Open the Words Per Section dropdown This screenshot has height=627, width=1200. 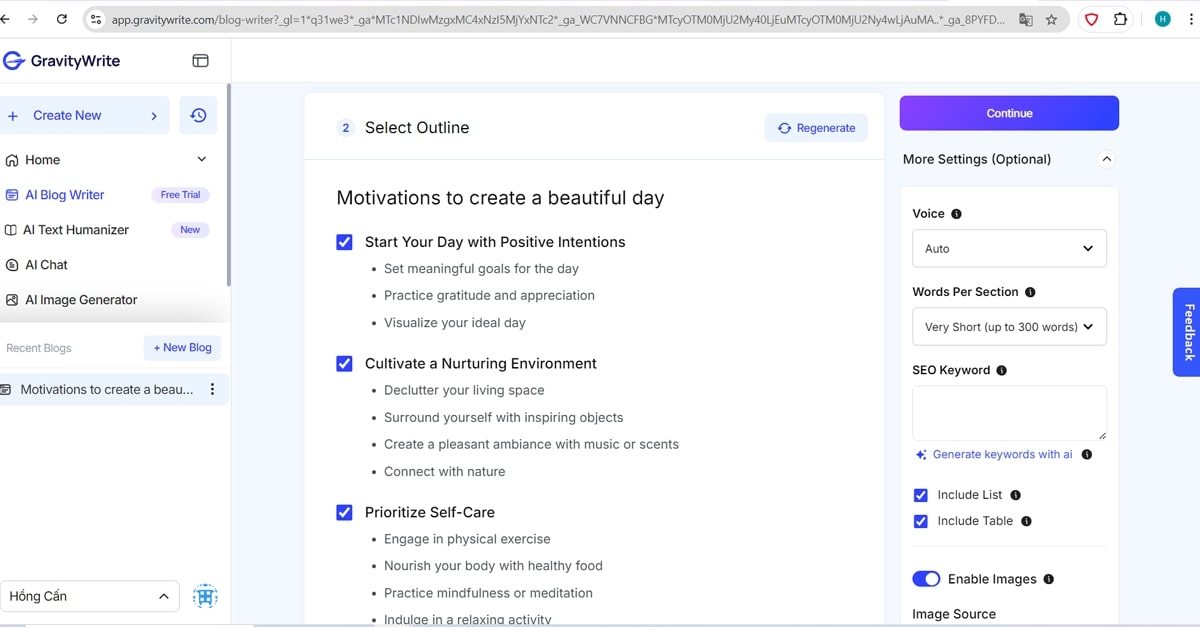pyautogui.click(x=1008, y=327)
